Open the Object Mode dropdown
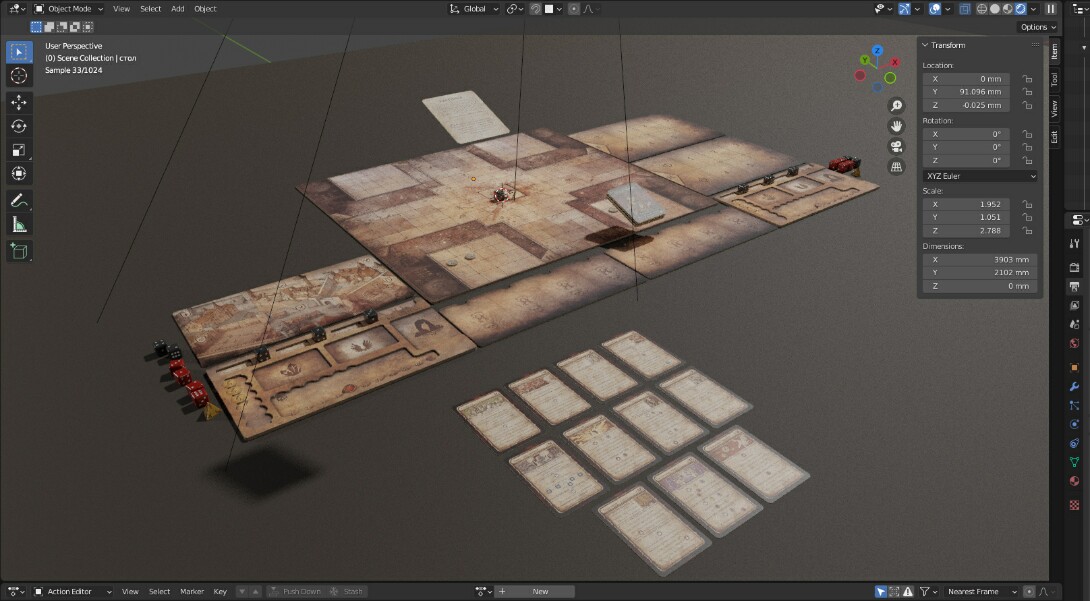The height and width of the screenshot is (601, 1090). point(68,9)
